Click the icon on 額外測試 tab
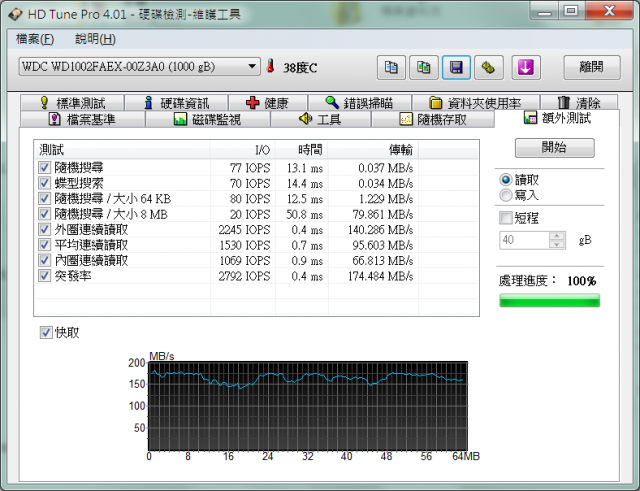640x491 pixels. pos(530,118)
